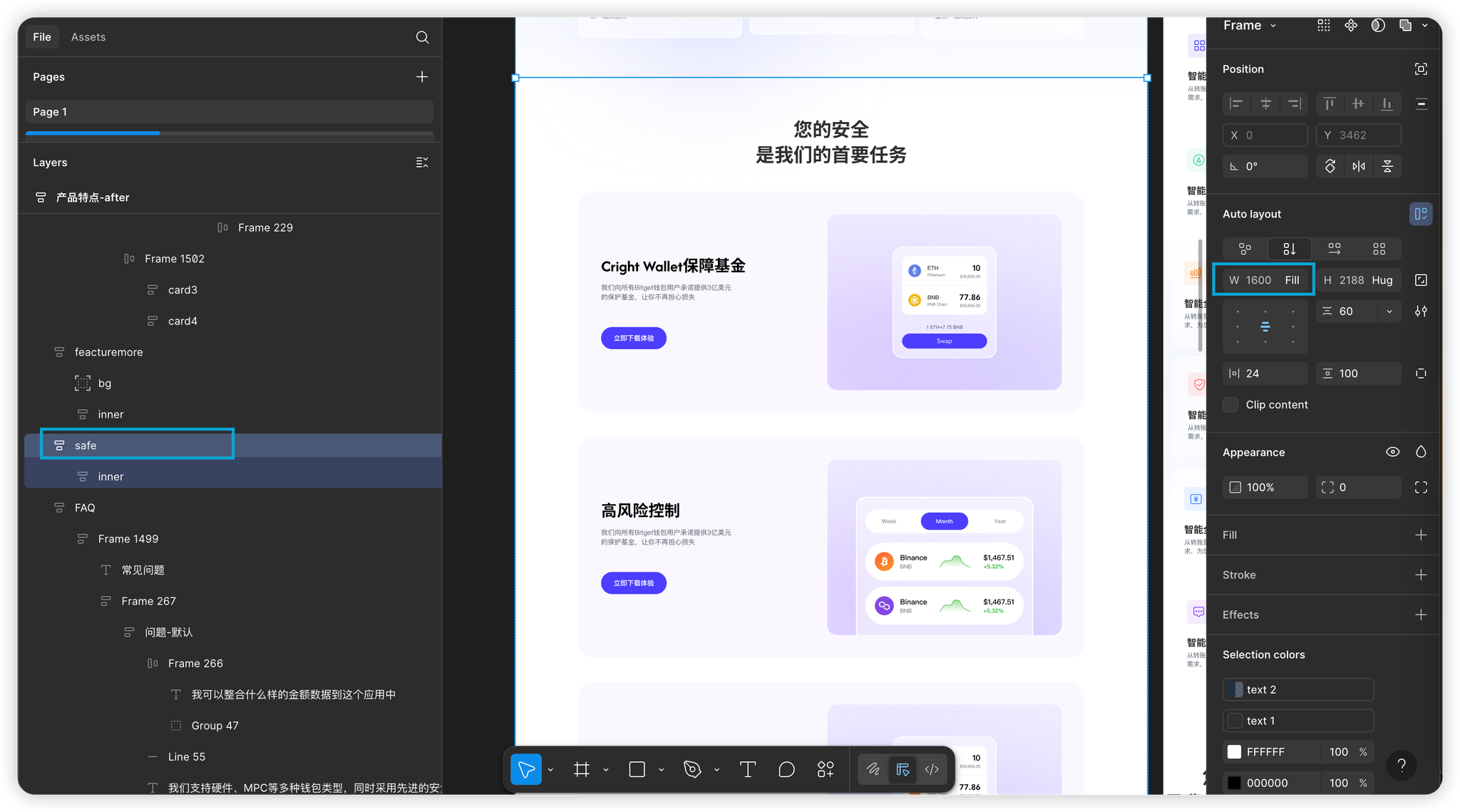Add a new page with plus icon
Image resolution: width=1460 pixels, height=812 pixels.
click(x=422, y=77)
